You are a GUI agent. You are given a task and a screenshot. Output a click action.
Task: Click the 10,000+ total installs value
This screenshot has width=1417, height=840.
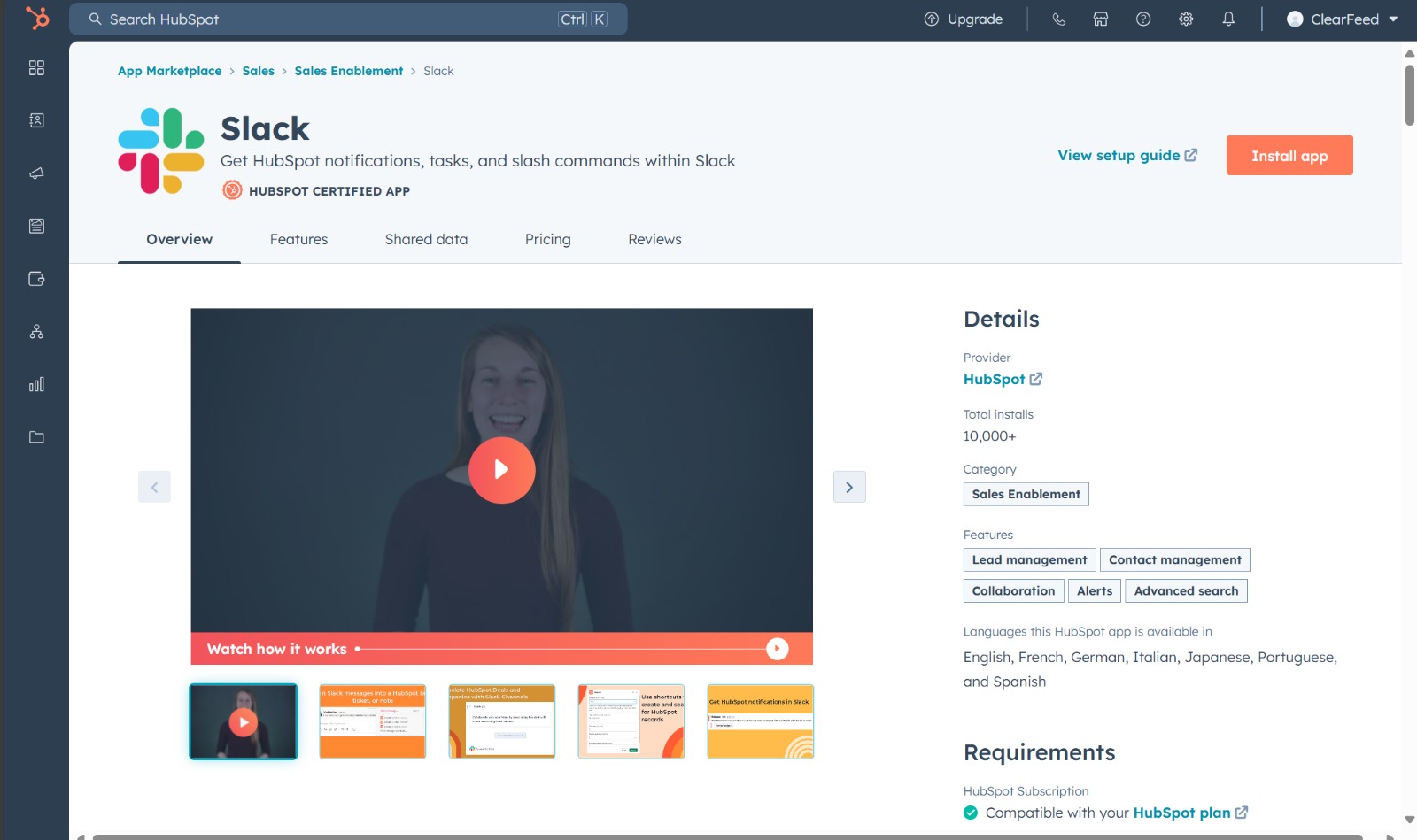[x=989, y=436]
